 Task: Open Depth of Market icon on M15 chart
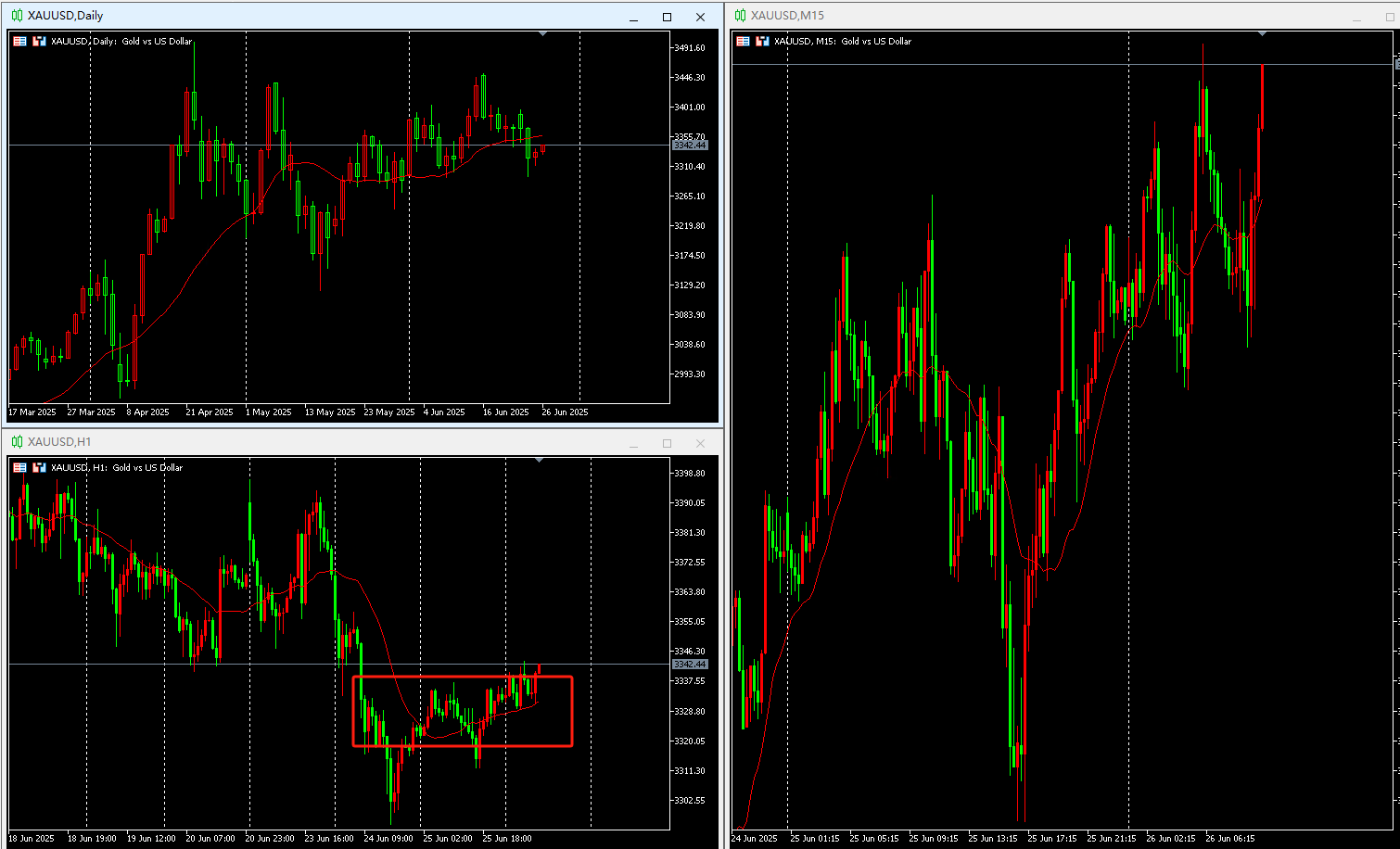point(762,41)
